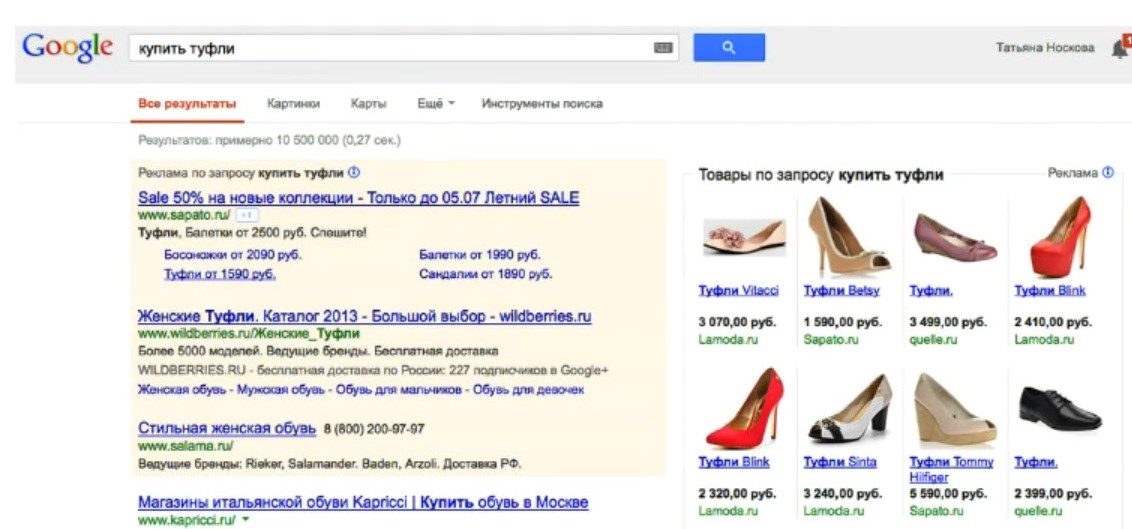Screen dimensions: 1132x529
Task: Expand the 'Ещё' dropdown menu
Action: (x=436, y=104)
